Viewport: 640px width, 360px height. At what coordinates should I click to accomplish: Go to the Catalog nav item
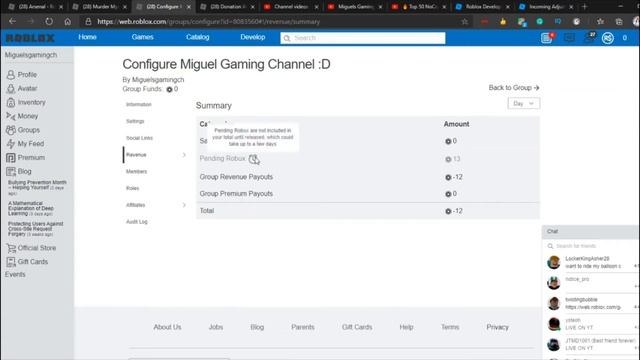[198, 37]
